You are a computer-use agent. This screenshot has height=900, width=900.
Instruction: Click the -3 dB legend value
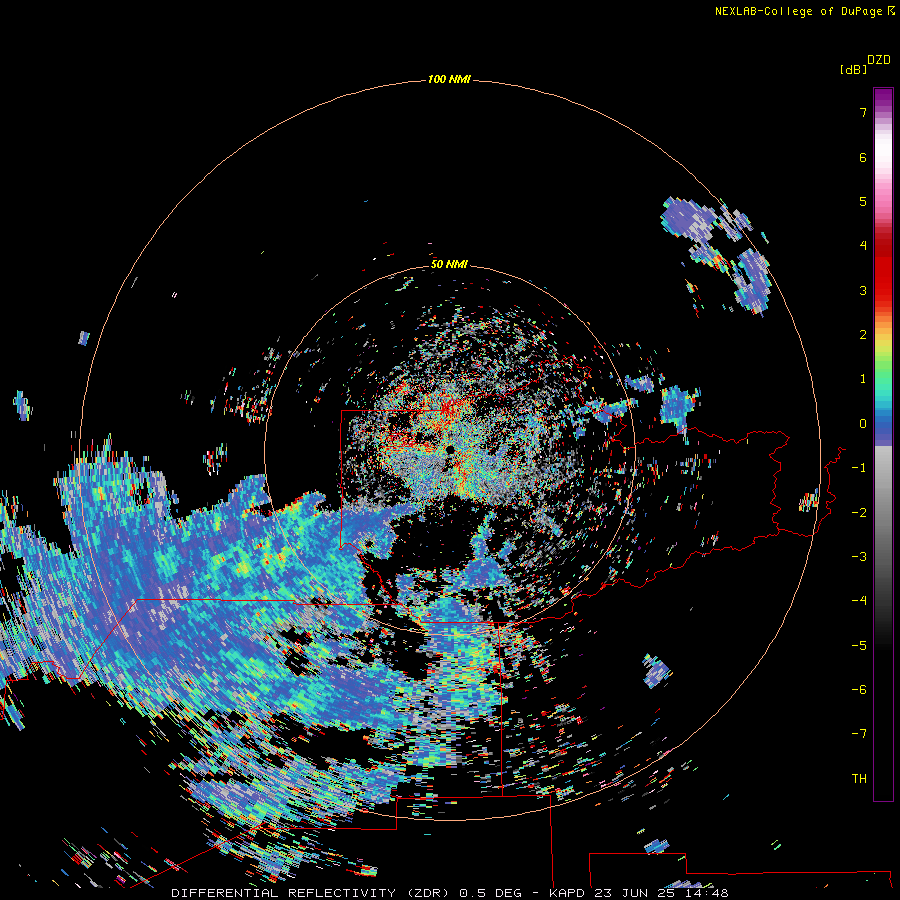pyautogui.click(x=859, y=557)
